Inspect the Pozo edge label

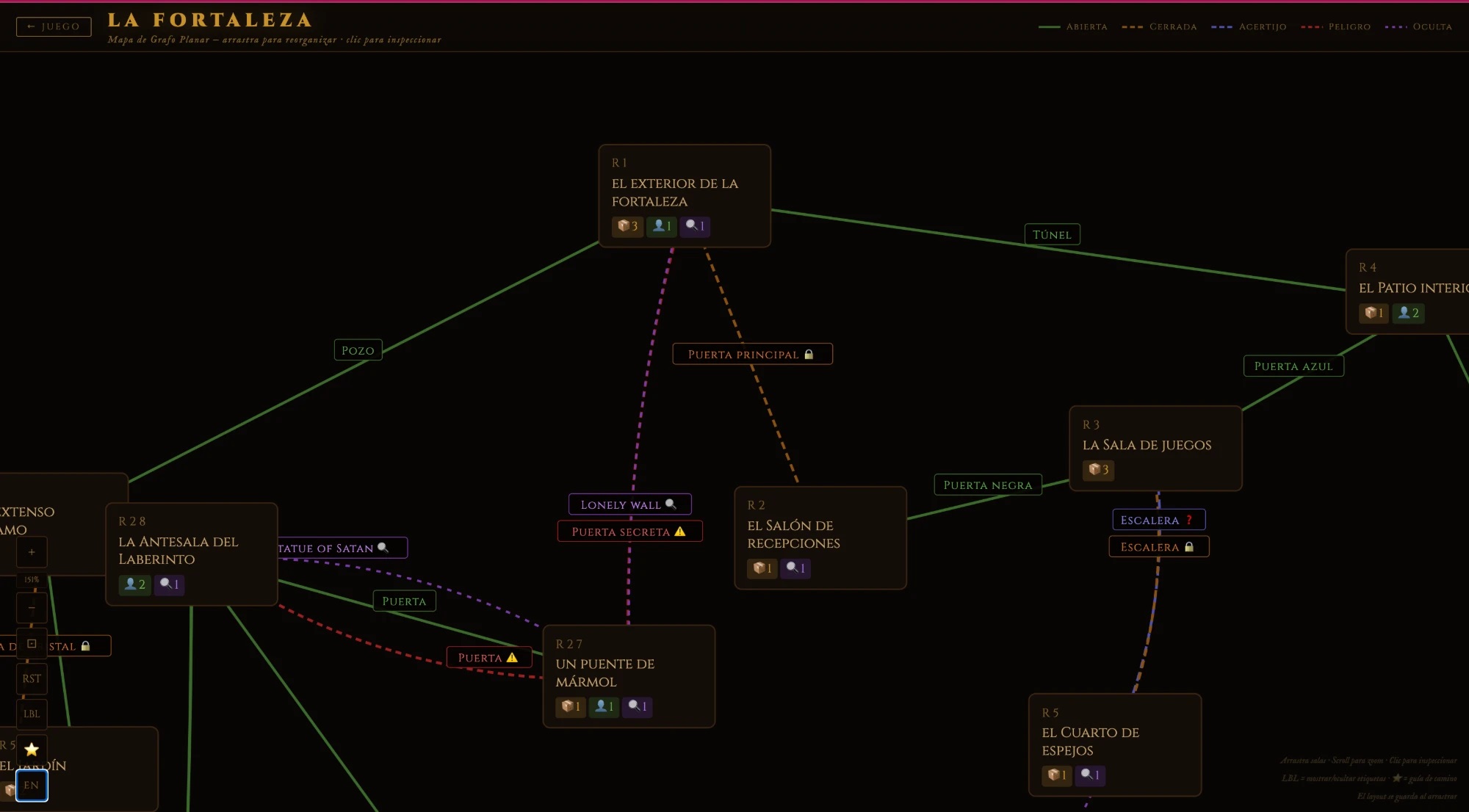[358, 350]
